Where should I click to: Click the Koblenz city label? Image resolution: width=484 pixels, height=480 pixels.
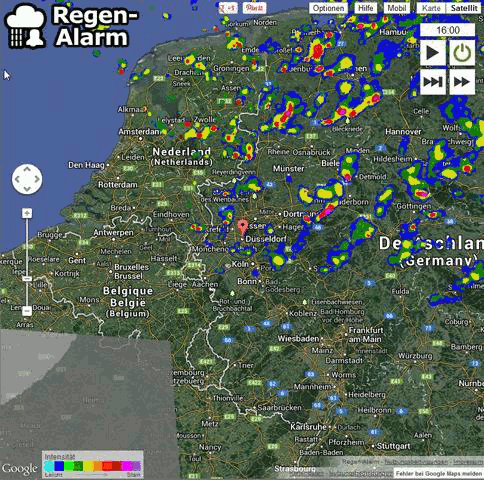[x=303, y=314]
